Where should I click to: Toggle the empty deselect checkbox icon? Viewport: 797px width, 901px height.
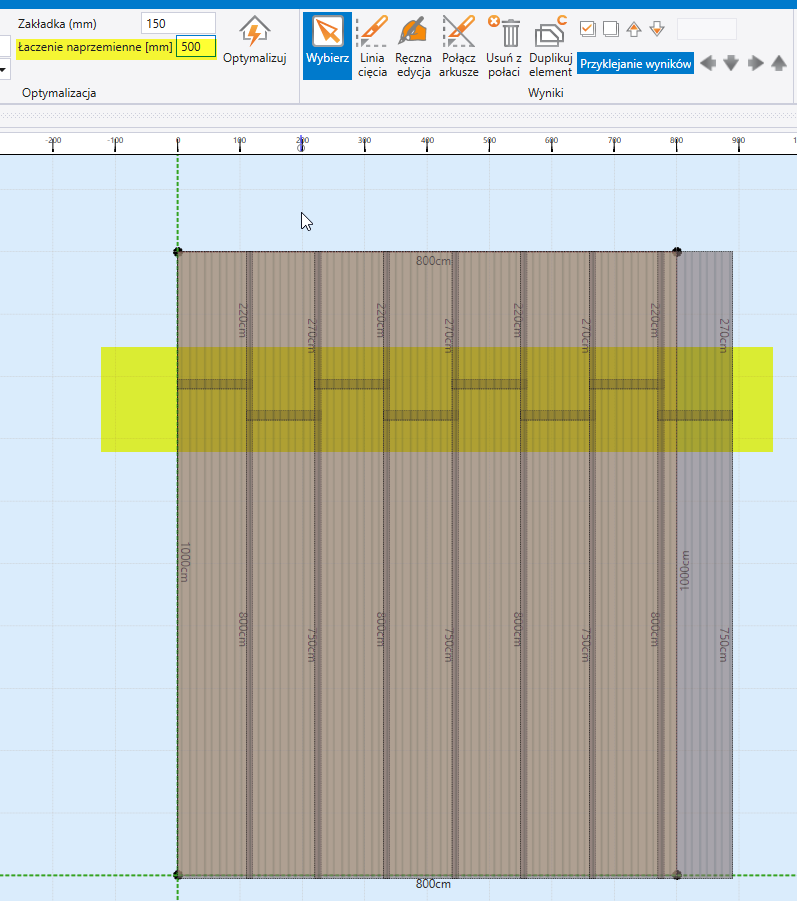point(610,28)
